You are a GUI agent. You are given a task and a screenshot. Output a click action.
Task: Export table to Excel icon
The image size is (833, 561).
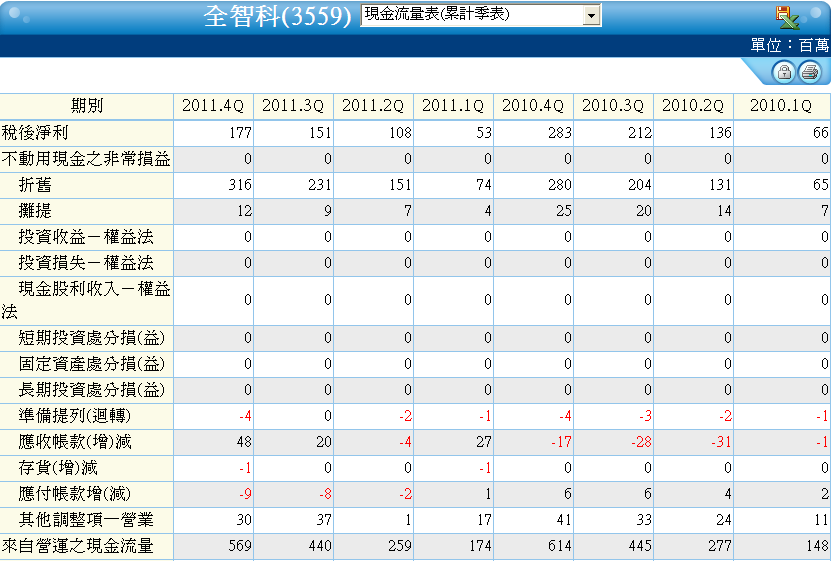[787, 17]
